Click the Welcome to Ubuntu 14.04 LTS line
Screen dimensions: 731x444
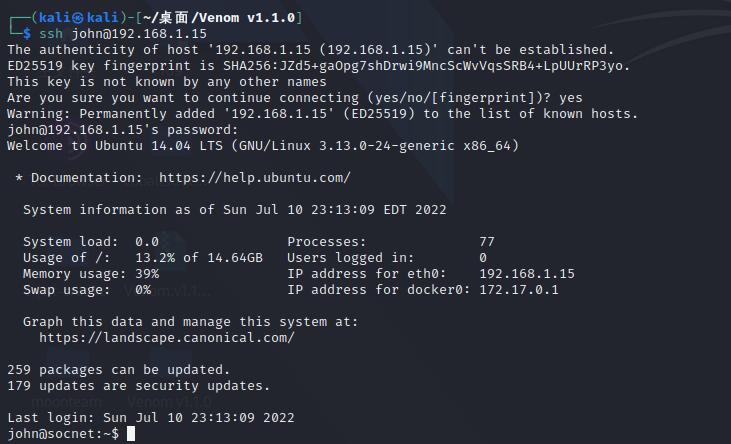(262, 146)
